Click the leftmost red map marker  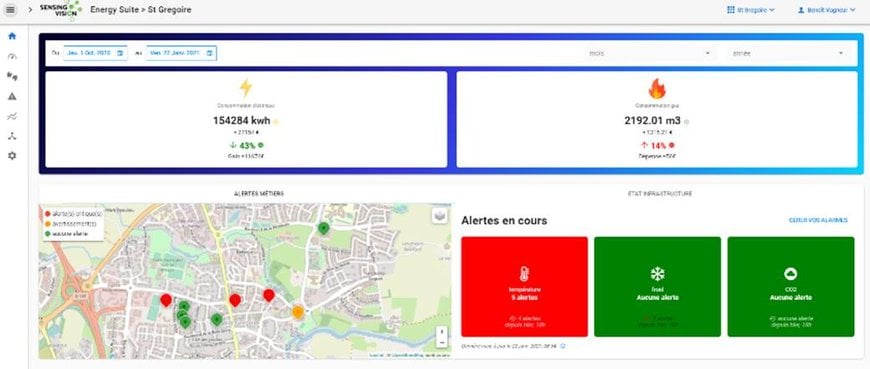tap(166, 300)
